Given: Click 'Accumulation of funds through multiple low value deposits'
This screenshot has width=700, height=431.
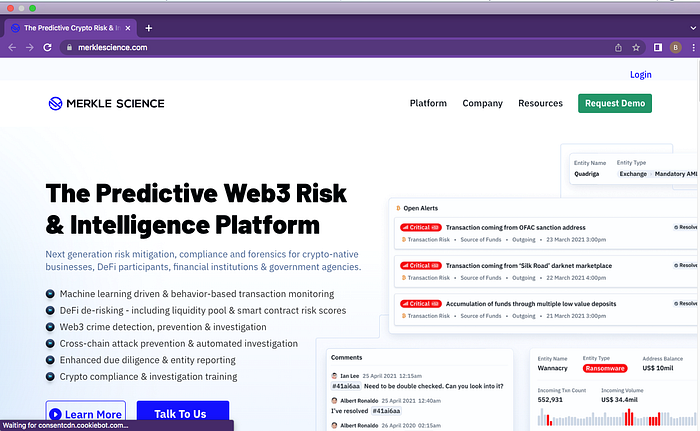Looking at the screenshot, I should tap(531, 304).
